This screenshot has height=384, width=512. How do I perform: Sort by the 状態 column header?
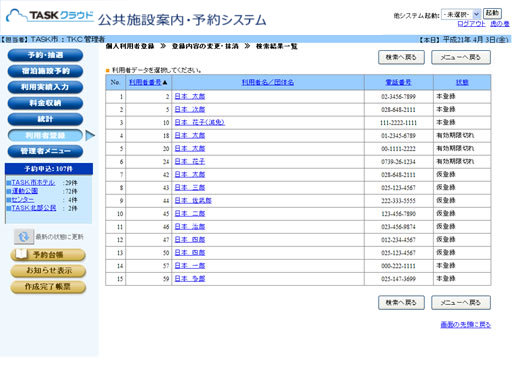[x=462, y=82]
